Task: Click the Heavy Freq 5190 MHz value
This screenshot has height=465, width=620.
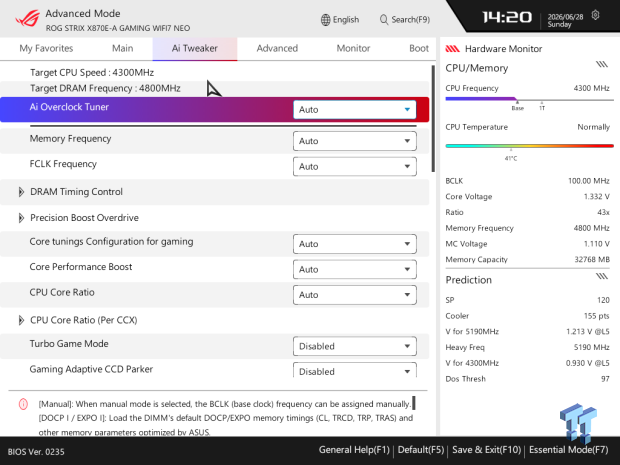Action: pyautogui.click(x=592, y=347)
